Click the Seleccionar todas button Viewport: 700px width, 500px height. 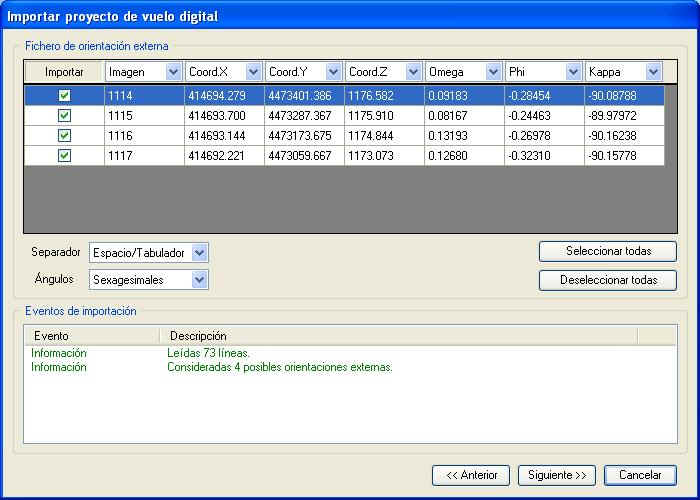pos(608,251)
